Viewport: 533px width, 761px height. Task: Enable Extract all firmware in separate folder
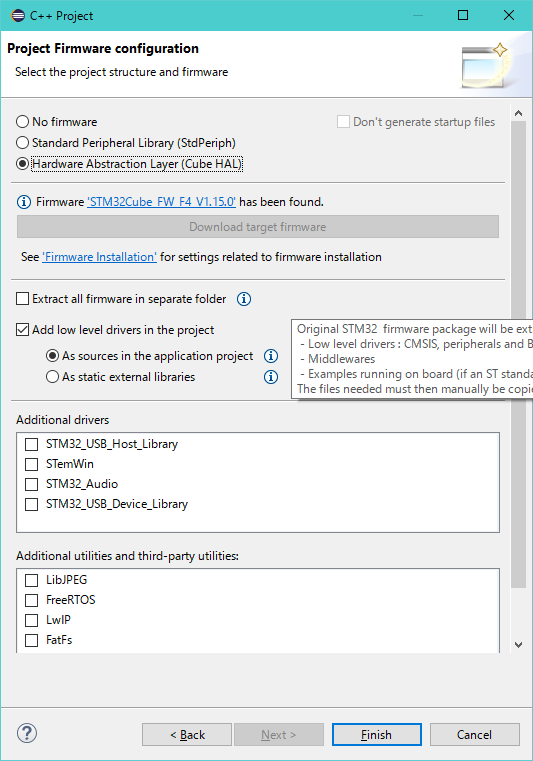point(22,298)
